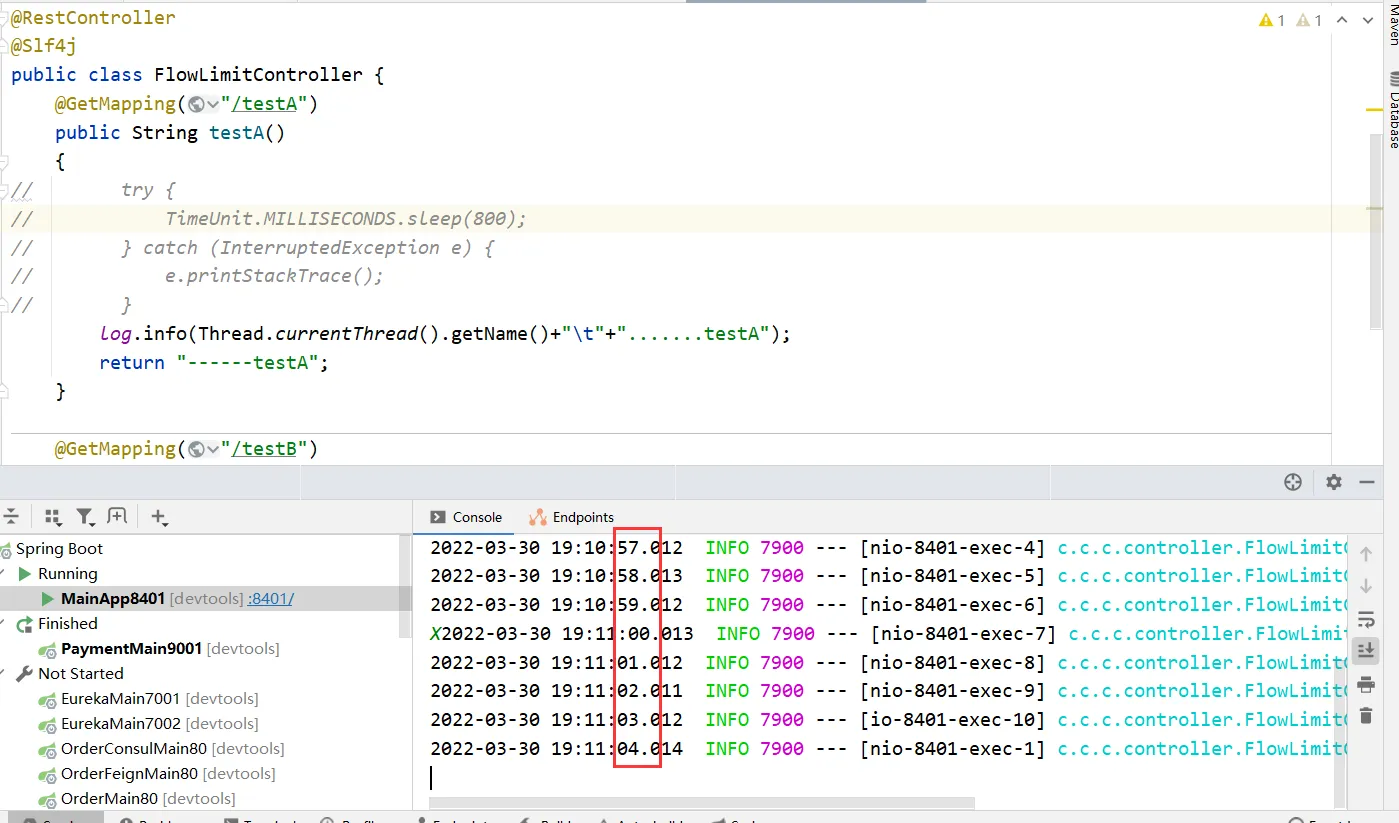Screen dimensions: 1399x823
Task: Open the chevron dropdown next to /testB globe
Action: [x=212, y=449]
